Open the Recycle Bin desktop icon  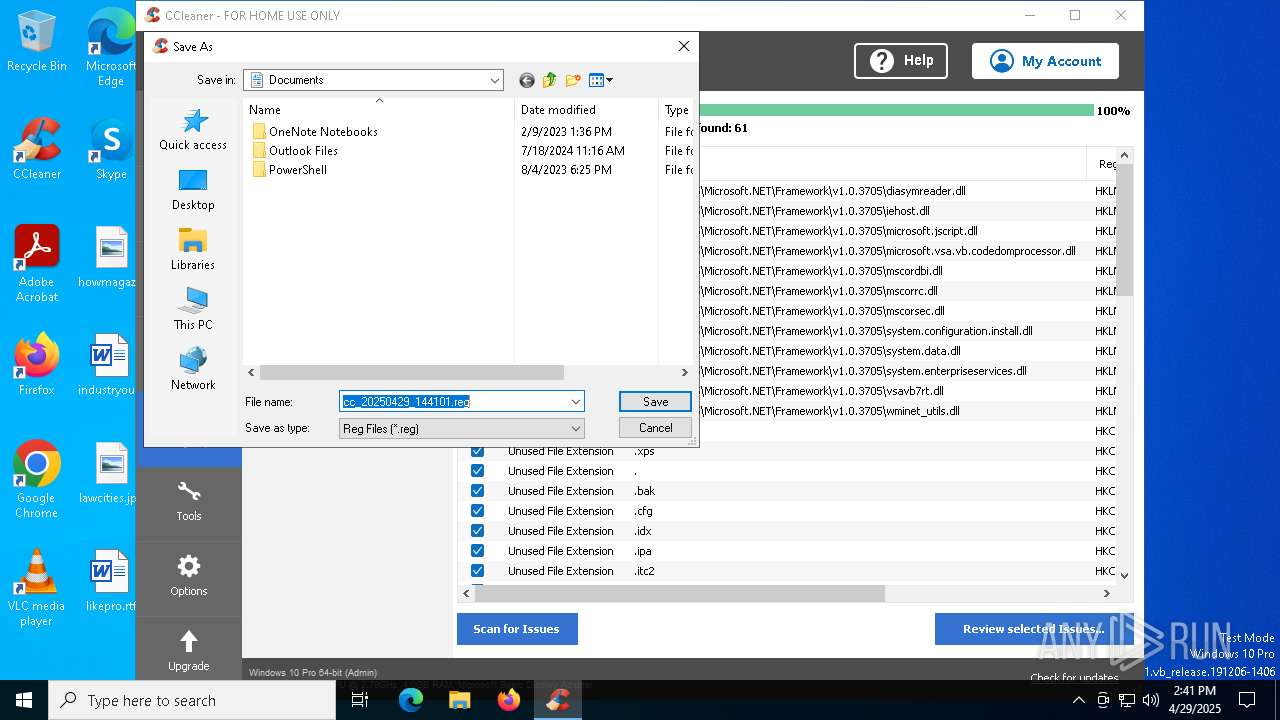point(37,42)
